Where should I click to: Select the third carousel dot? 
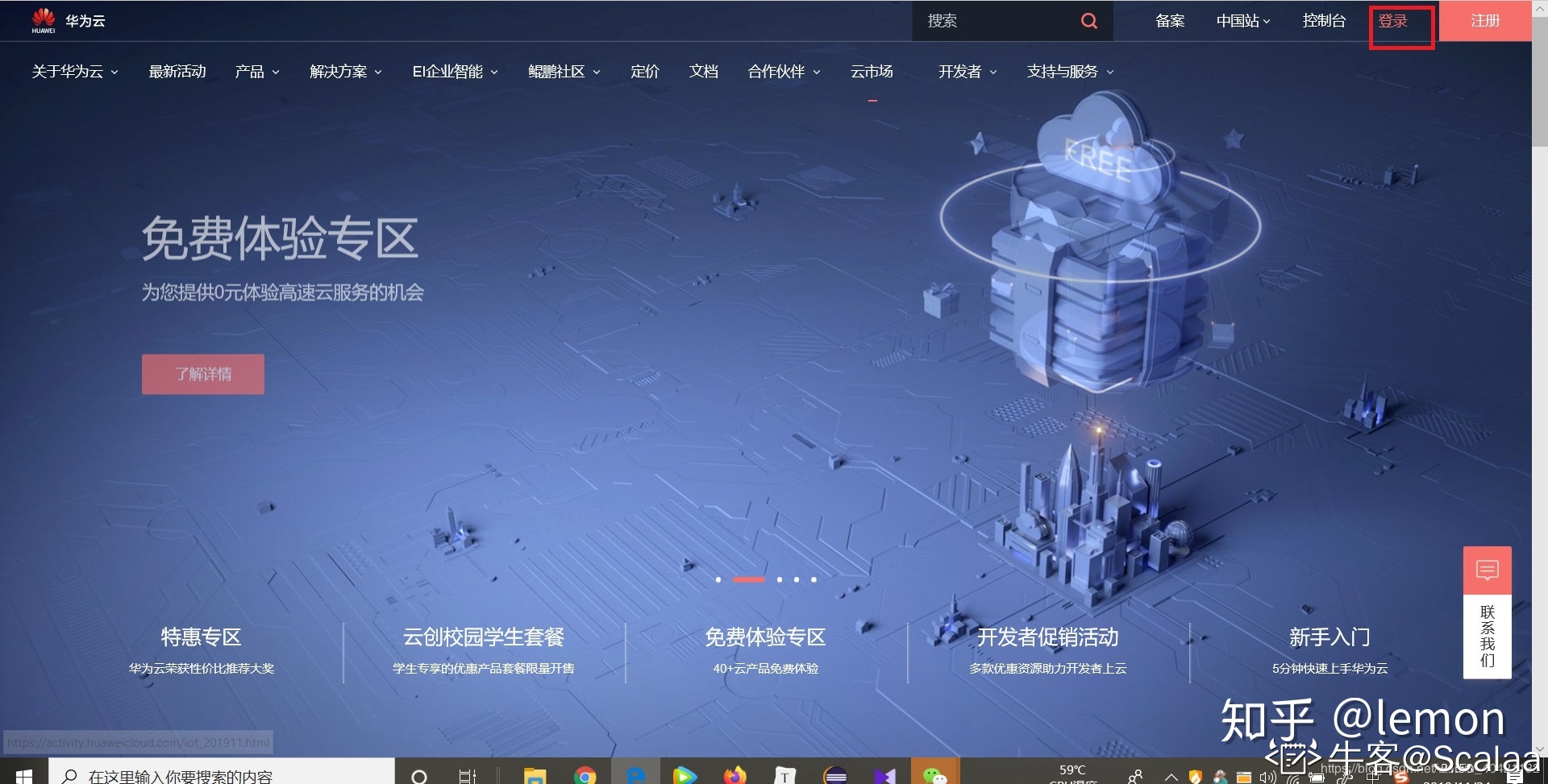tap(780, 579)
